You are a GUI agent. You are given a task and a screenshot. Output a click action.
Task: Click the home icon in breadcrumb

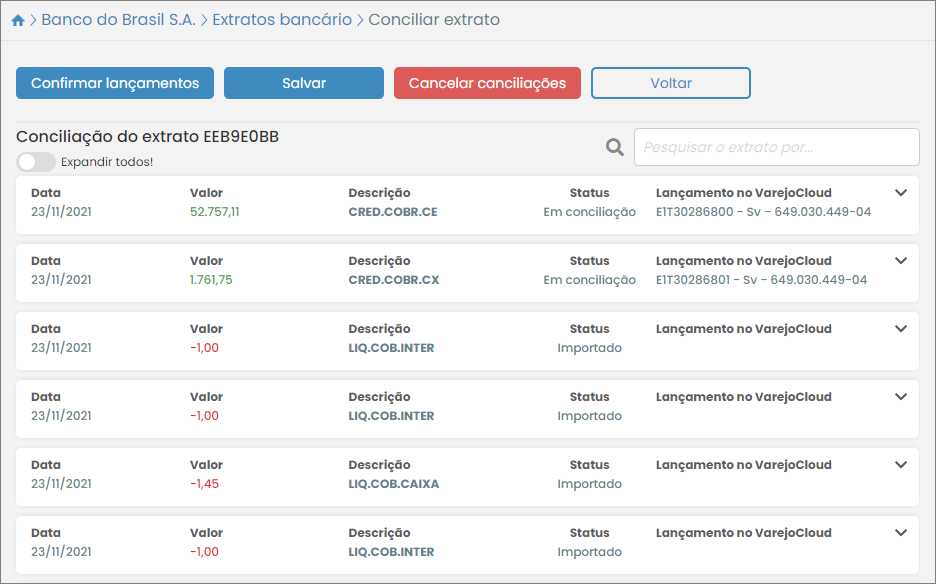click(17, 20)
